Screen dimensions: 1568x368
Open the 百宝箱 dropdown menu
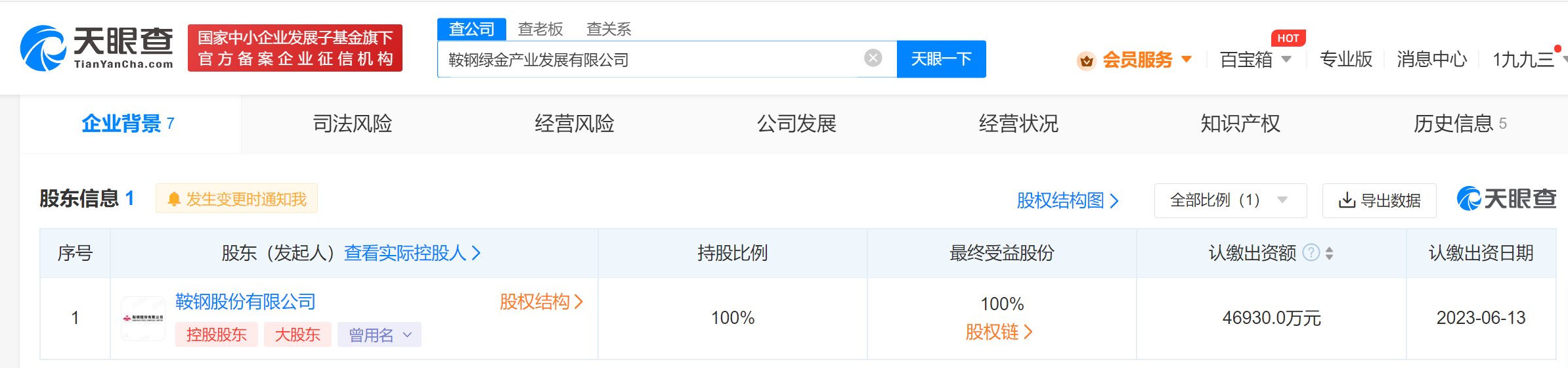[1255, 60]
